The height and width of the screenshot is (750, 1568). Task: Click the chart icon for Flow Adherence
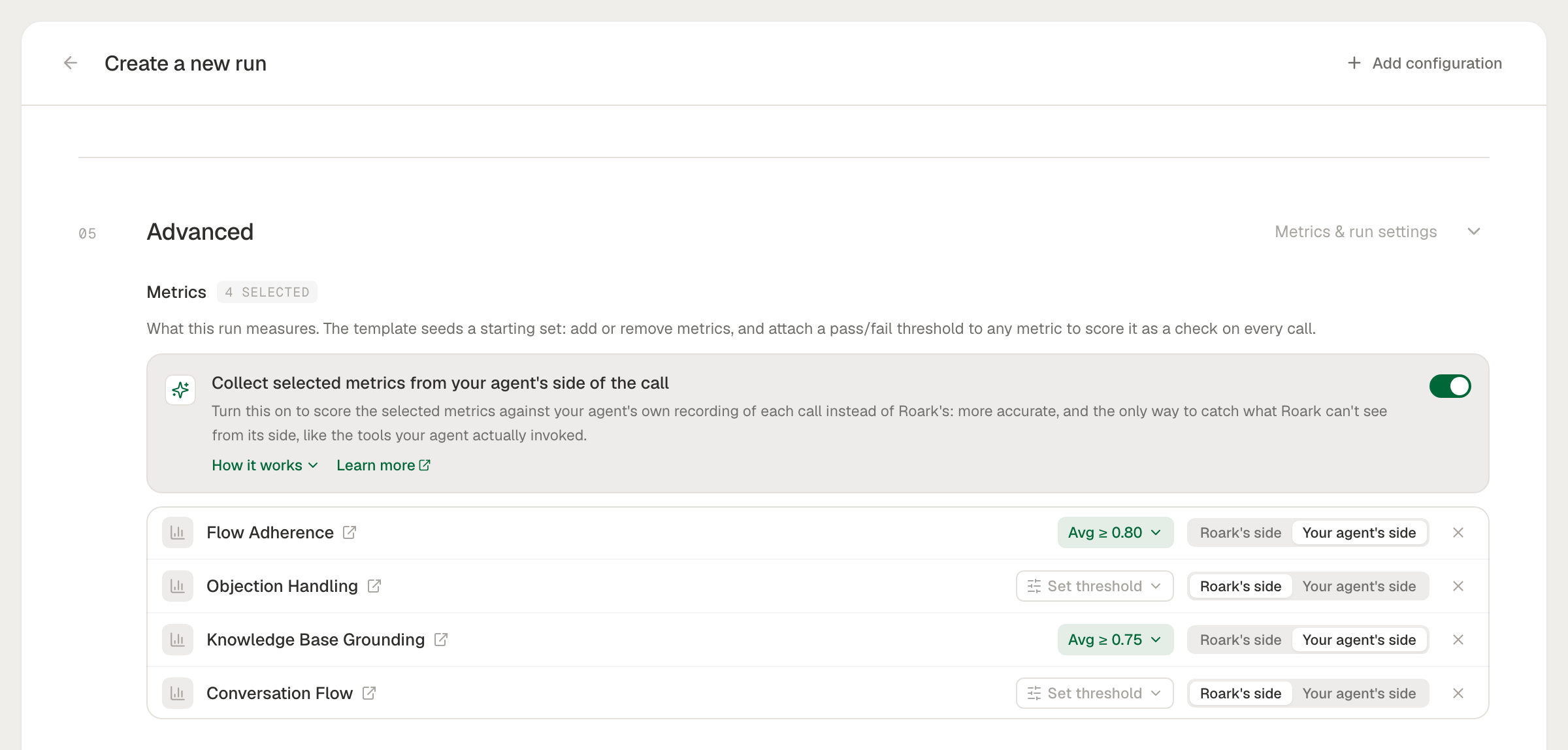click(x=178, y=532)
